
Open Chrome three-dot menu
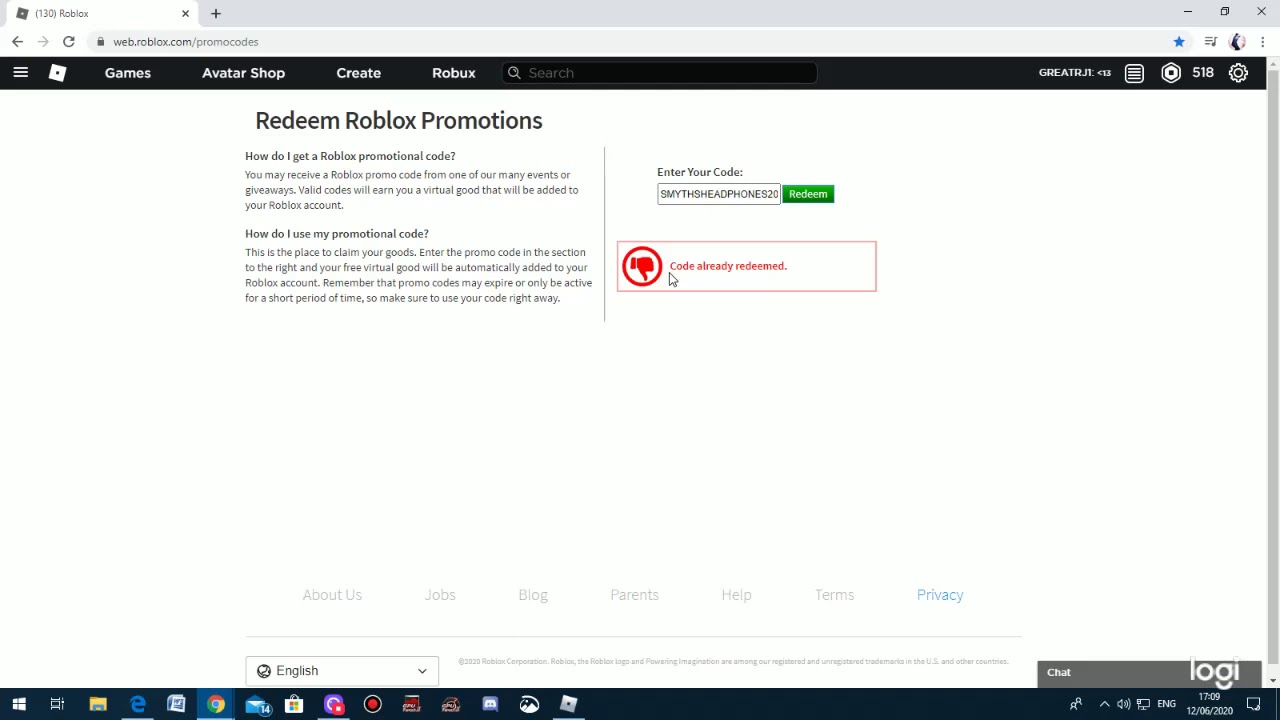pyautogui.click(x=1263, y=41)
